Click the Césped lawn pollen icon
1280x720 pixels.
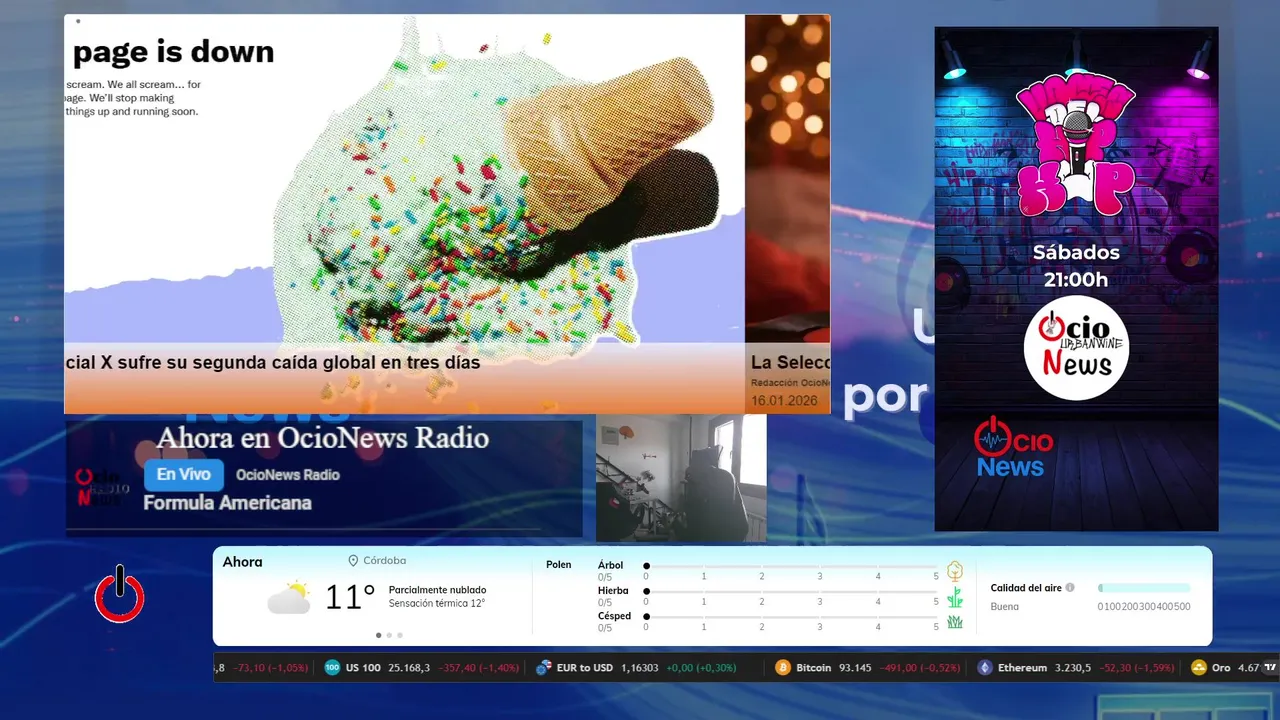pyautogui.click(x=955, y=622)
